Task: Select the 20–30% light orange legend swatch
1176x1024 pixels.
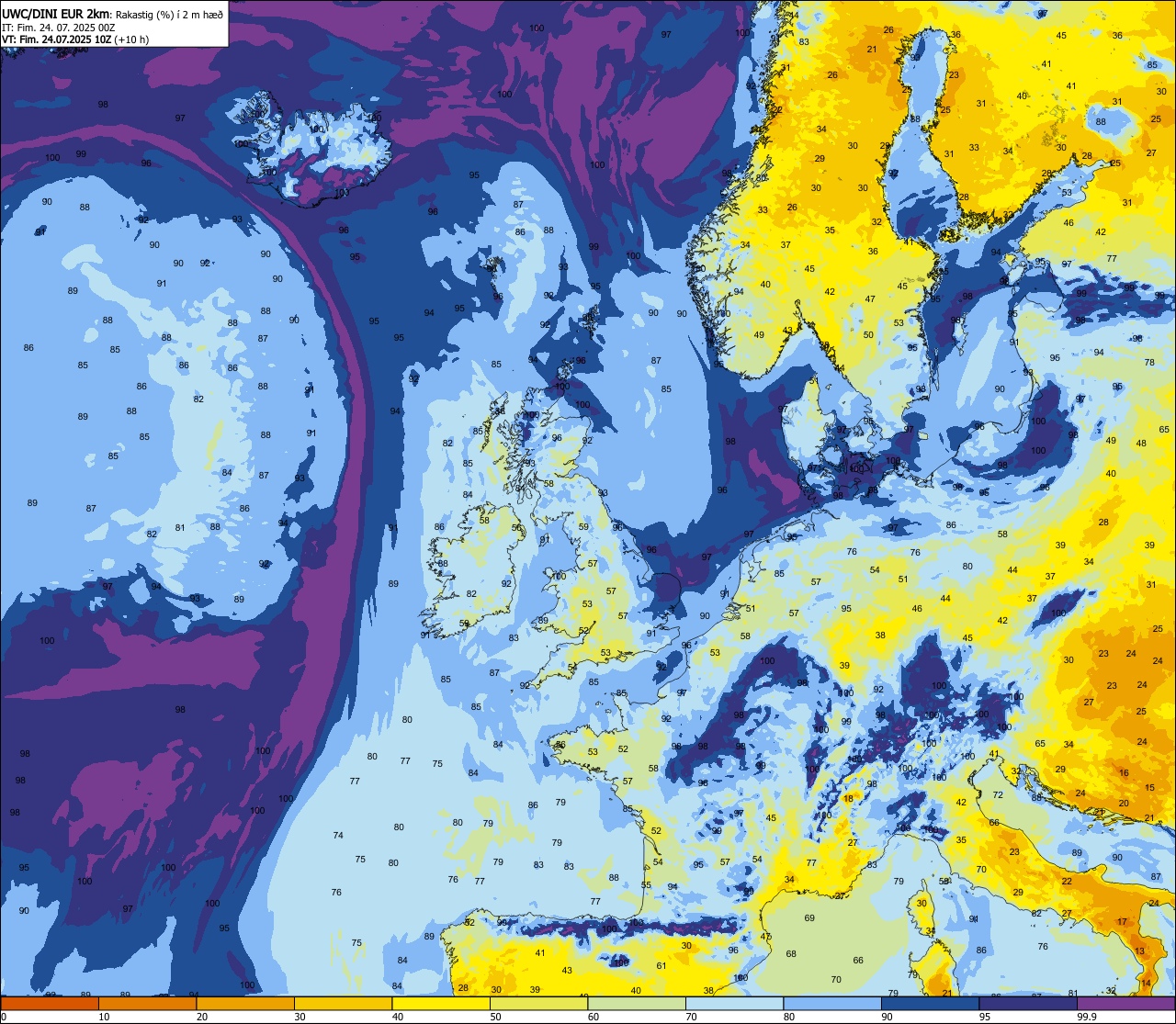Action: [245, 1003]
